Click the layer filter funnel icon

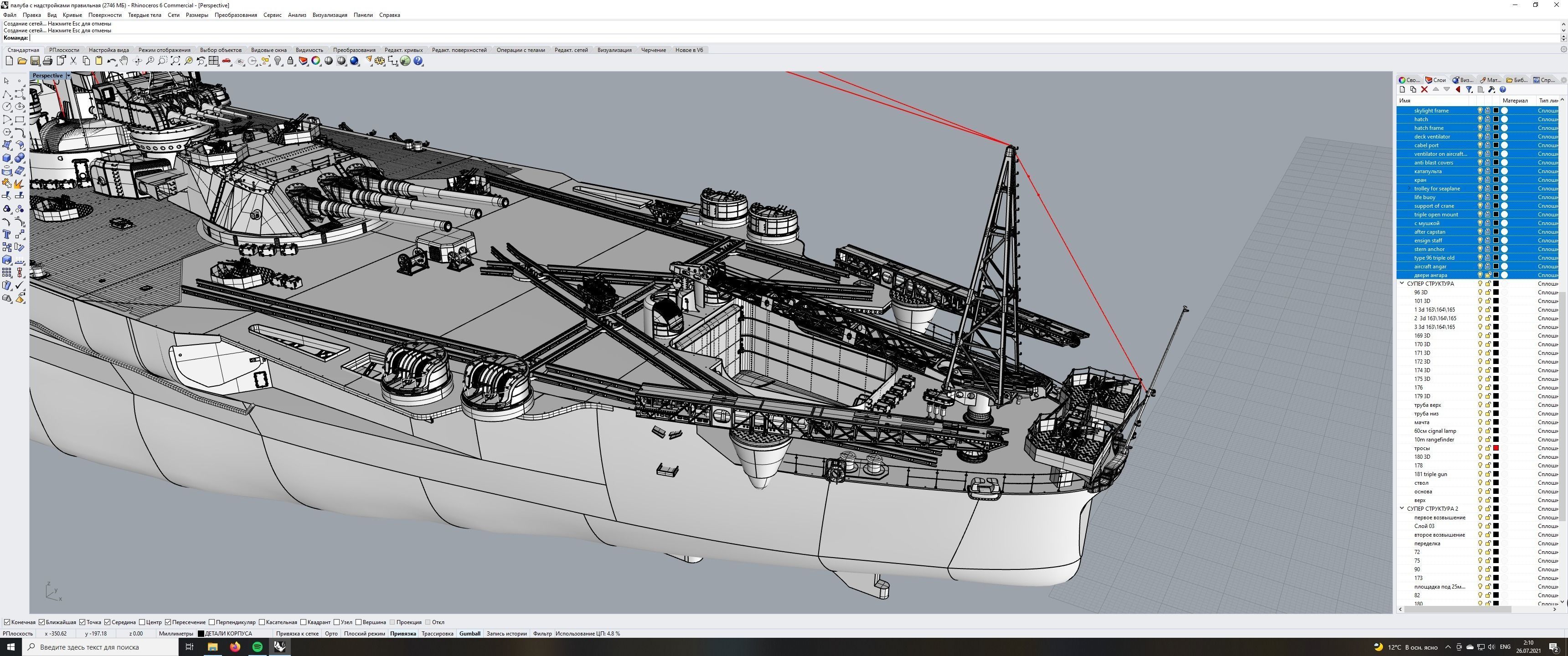pos(1469,89)
